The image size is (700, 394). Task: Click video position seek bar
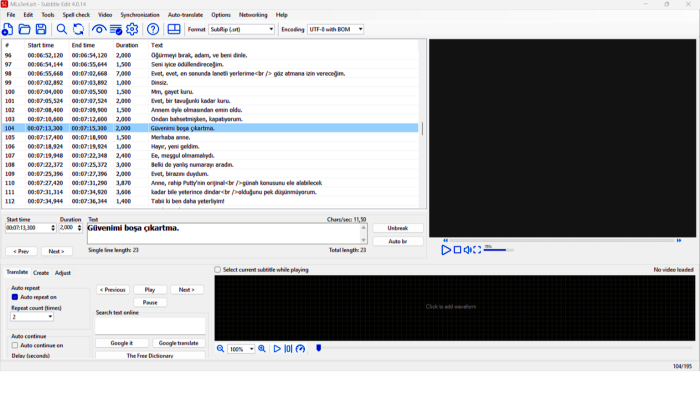tap(562, 241)
